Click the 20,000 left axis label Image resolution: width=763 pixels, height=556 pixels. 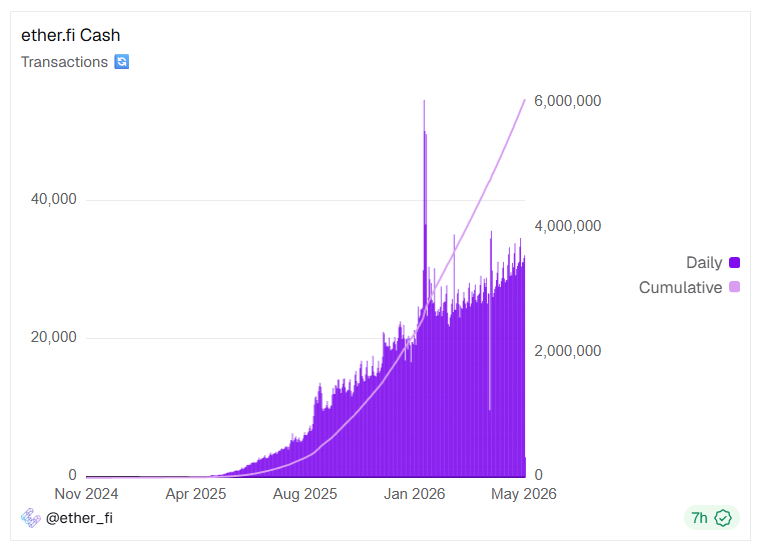pos(54,337)
